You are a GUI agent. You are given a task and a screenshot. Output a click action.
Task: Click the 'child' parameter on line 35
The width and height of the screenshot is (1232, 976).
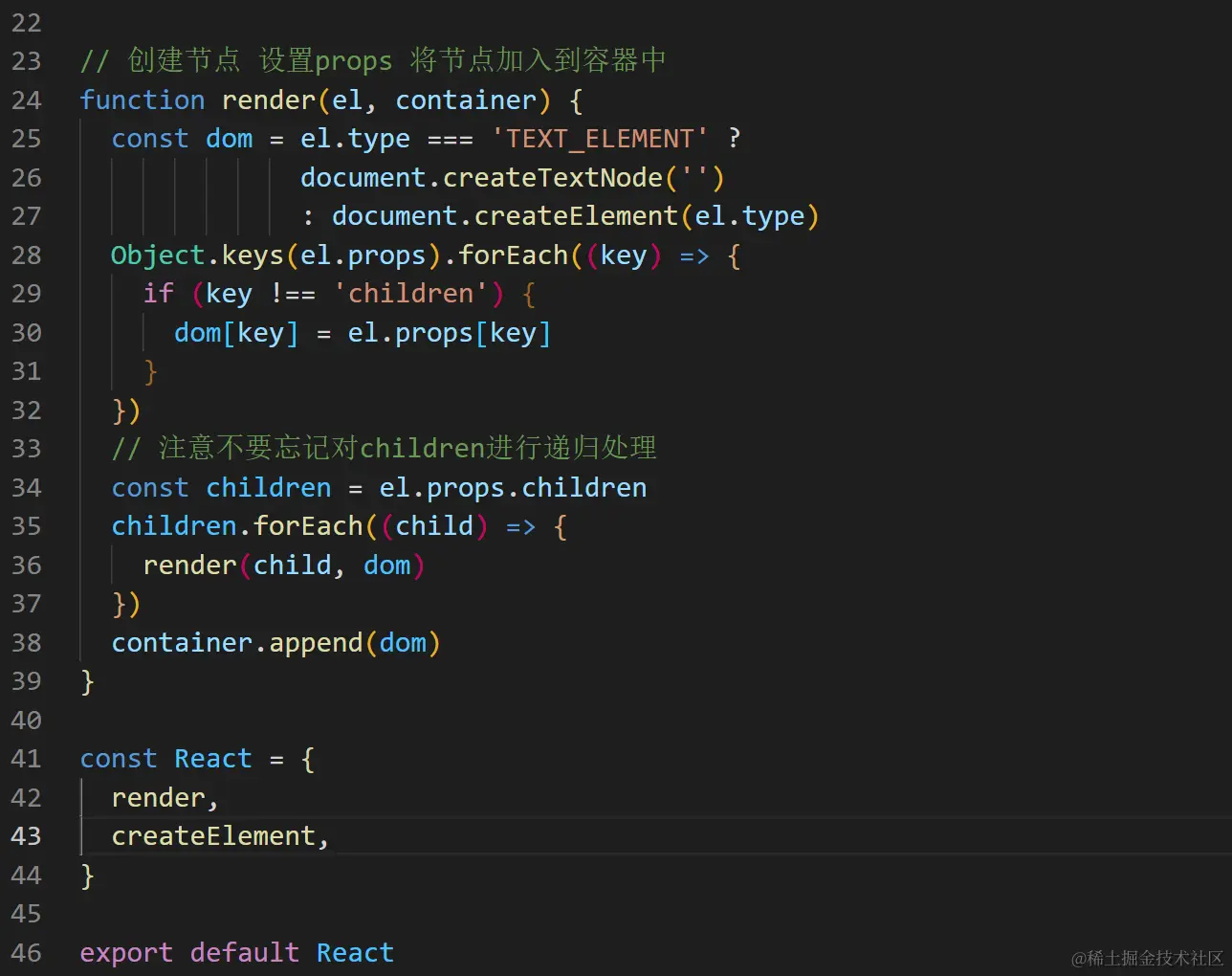[434, 526]
